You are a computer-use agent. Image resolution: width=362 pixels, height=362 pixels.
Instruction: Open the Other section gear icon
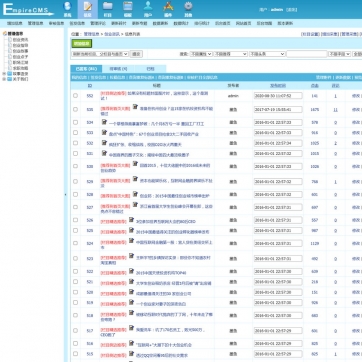[x=188, y=6]
